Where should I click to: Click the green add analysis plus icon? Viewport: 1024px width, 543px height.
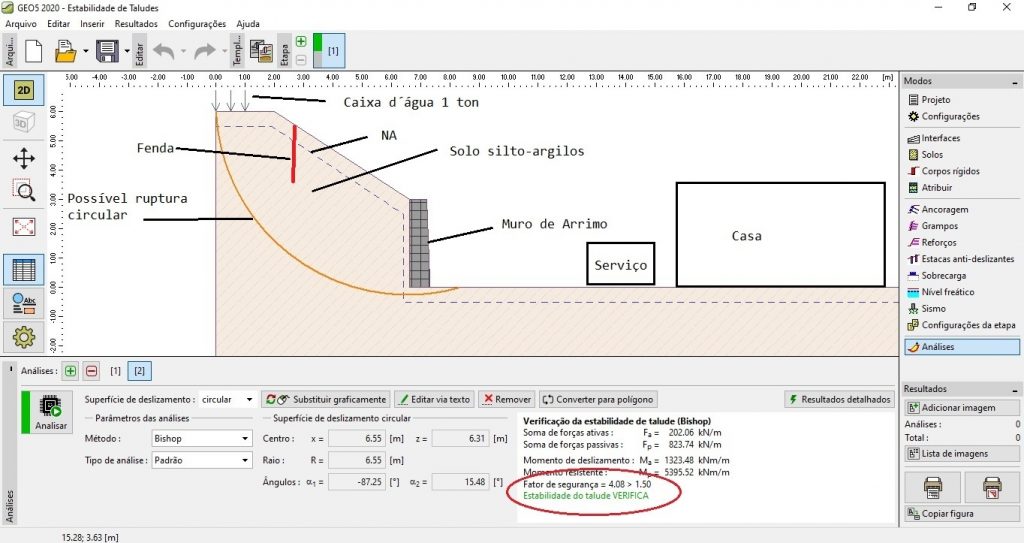coord(71,371)
